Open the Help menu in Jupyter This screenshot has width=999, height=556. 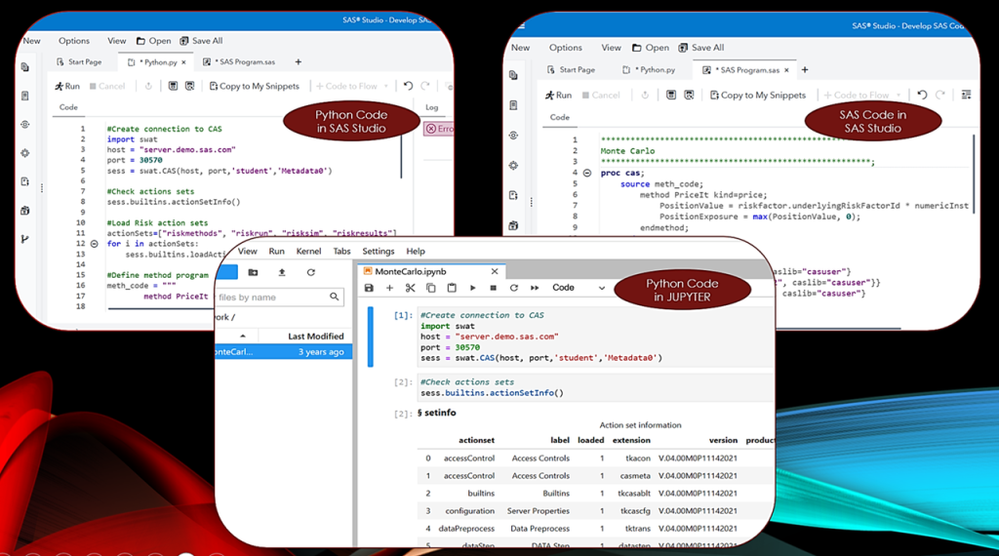pos(415,251)
